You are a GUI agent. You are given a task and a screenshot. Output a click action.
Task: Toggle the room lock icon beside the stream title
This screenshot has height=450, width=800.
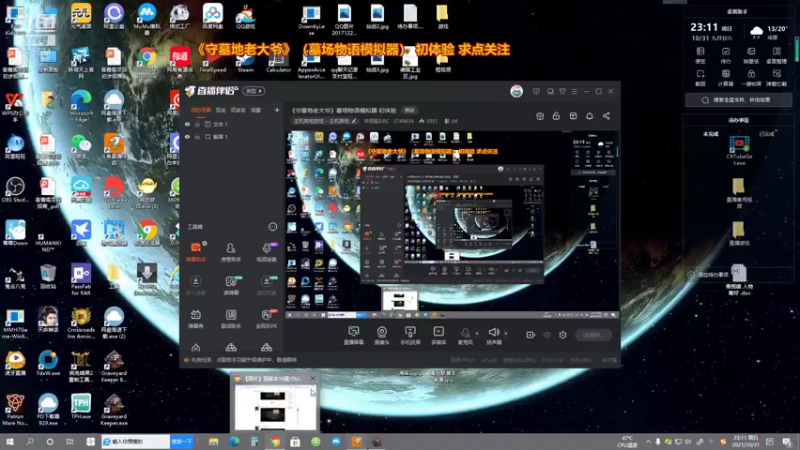pos(556,116)
